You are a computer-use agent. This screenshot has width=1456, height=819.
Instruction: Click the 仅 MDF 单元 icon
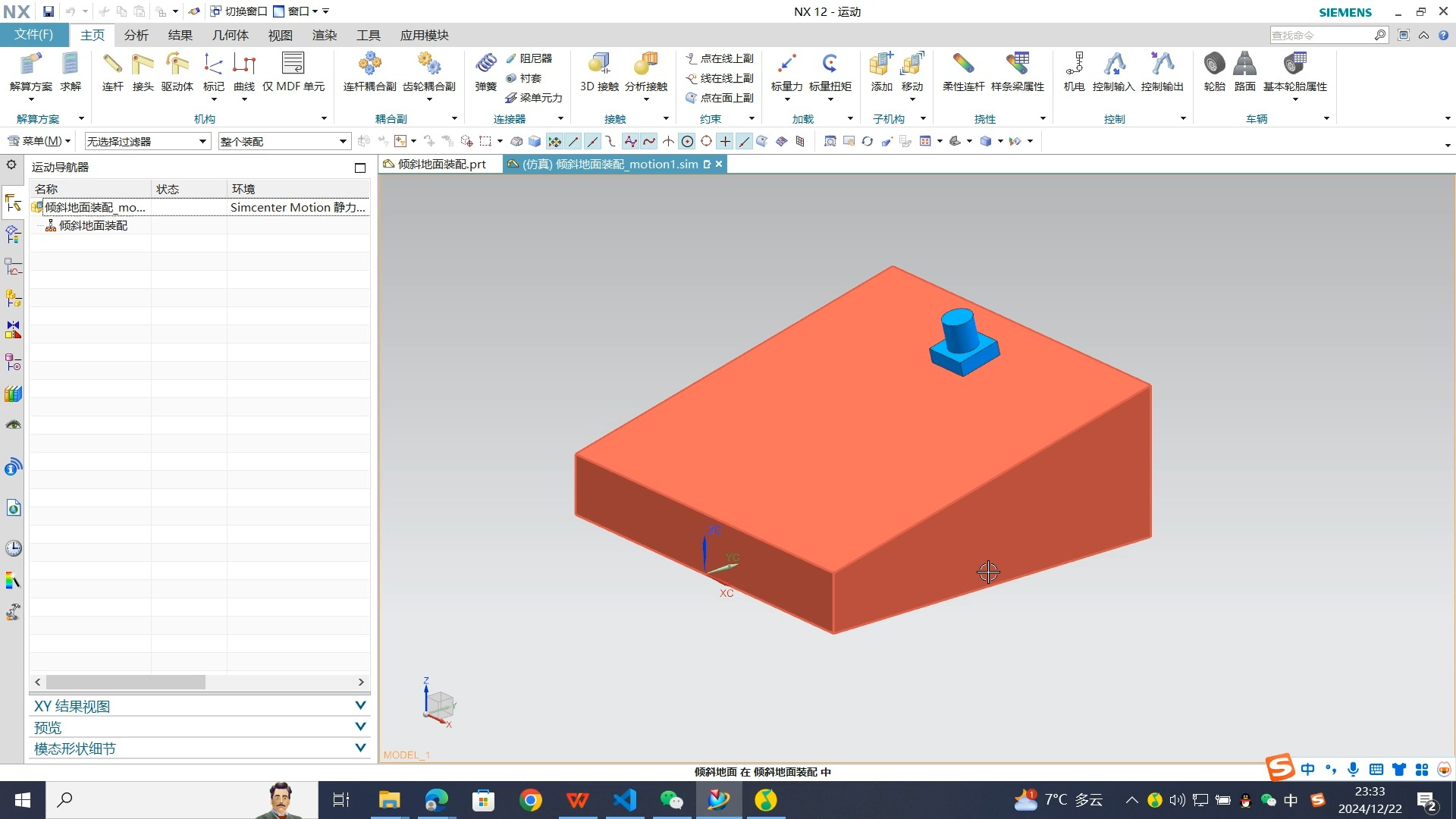pos(293,72)
